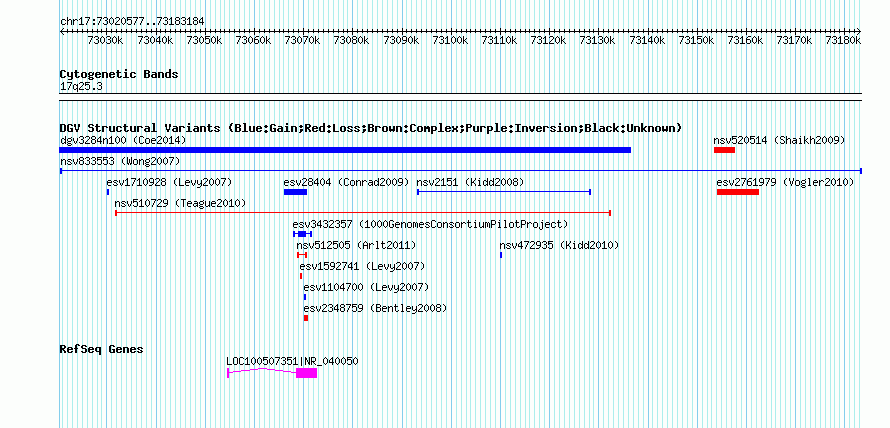This screenshot has height=428, width=890.
Task: Open the nsv472935 (Kidd2010) label
Action: click(x=559, y=245)
